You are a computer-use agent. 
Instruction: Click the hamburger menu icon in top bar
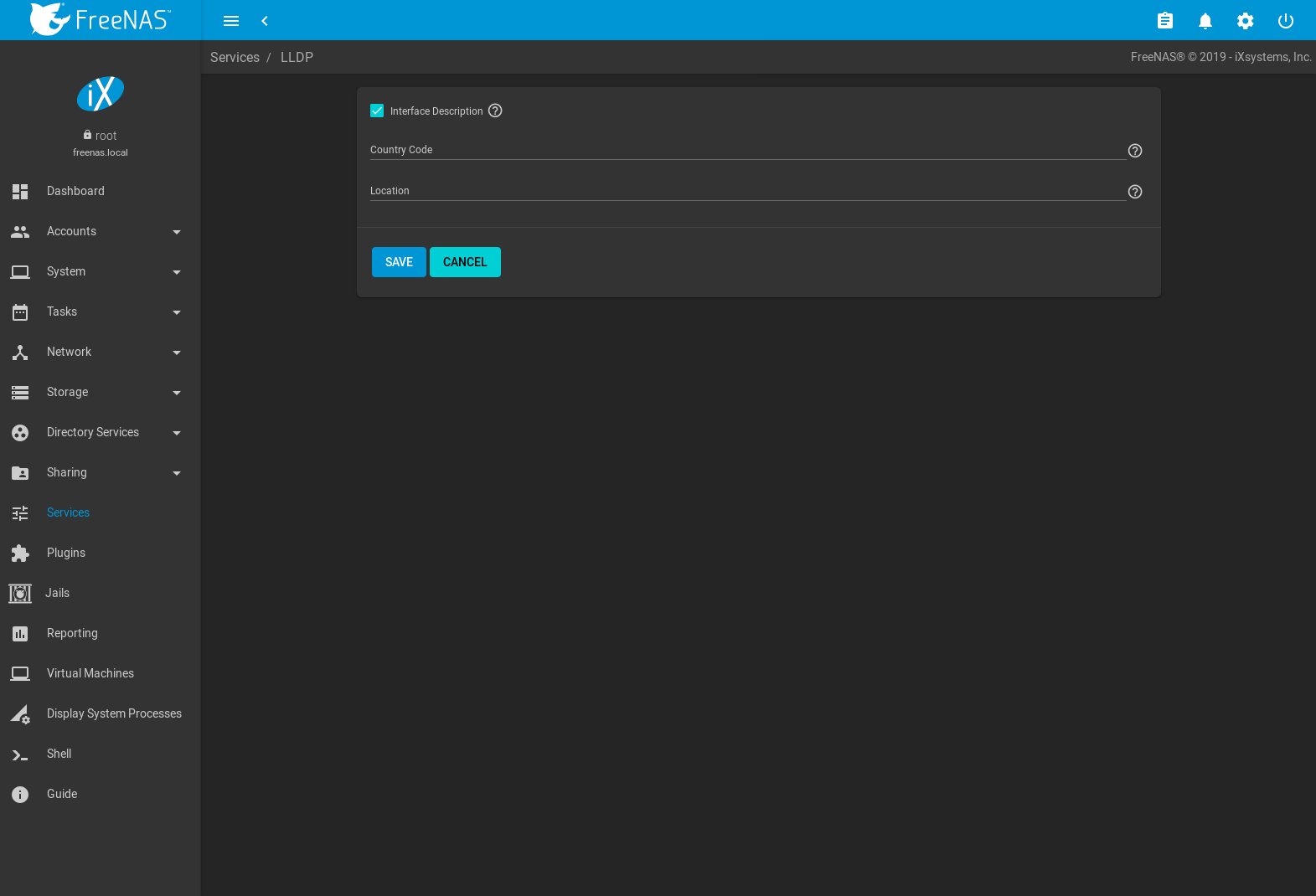pos(231,21)
